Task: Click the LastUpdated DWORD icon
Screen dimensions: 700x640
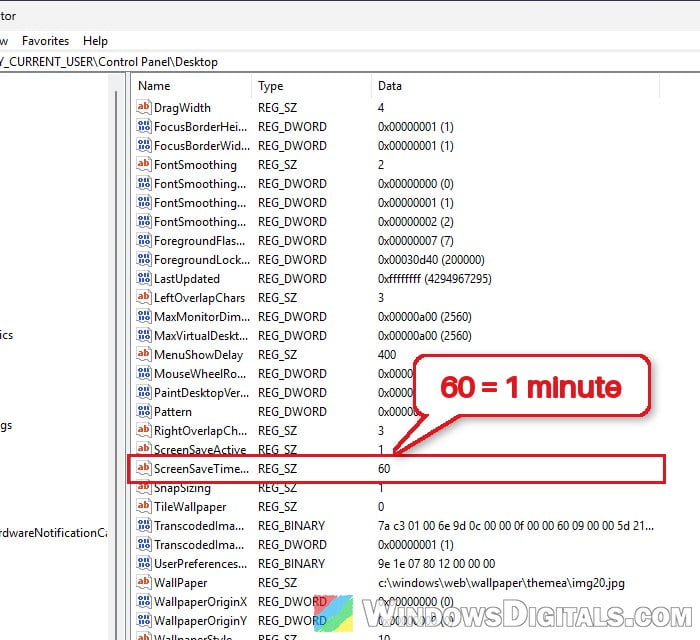Action: (x=143, y=278)
